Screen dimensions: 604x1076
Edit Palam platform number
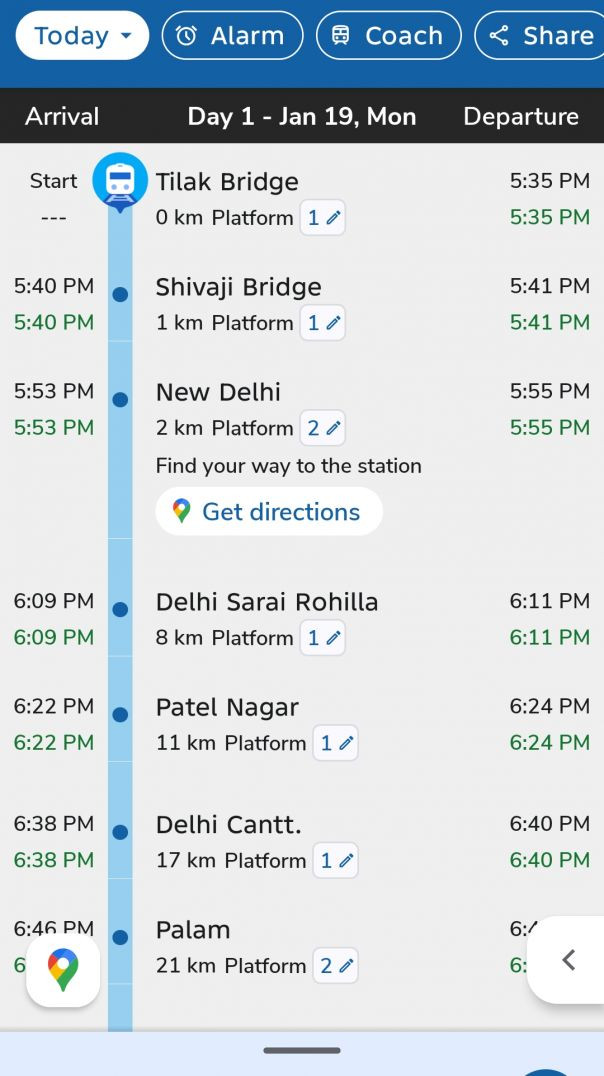(335, 966)
